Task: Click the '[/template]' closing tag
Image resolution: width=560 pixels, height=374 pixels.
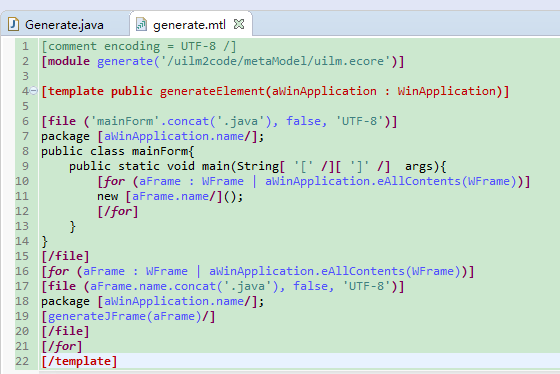Action: pyautogui.click(x=79, y=361)
